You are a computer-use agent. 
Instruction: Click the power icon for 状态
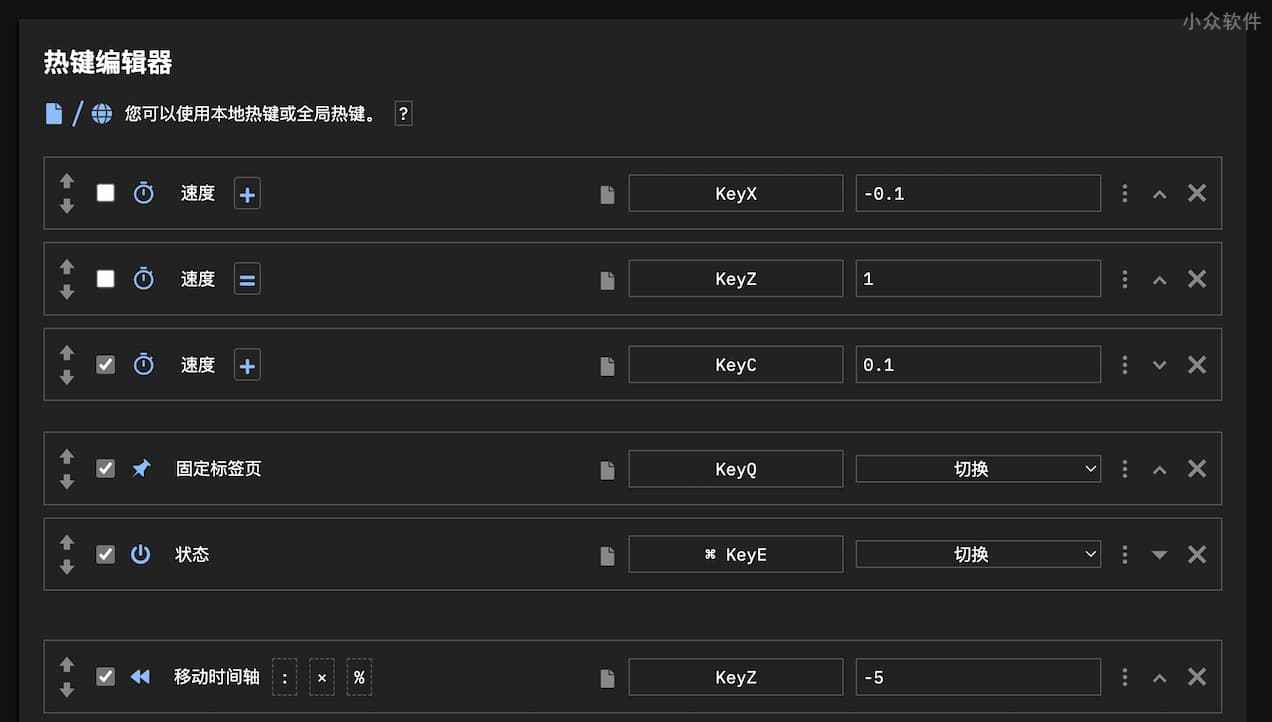[x=141, y=554]
